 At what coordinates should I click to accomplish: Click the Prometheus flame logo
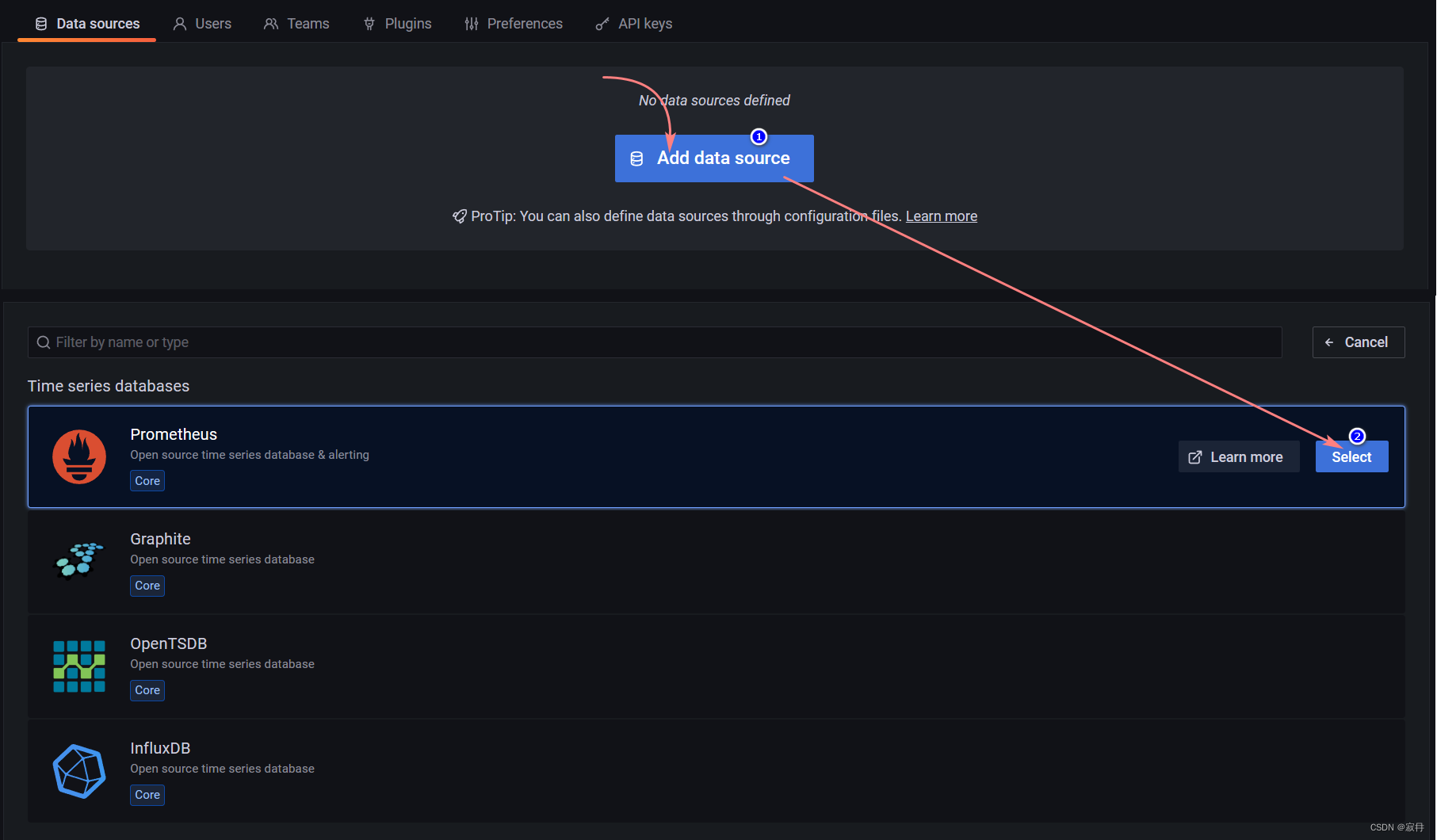79,456
